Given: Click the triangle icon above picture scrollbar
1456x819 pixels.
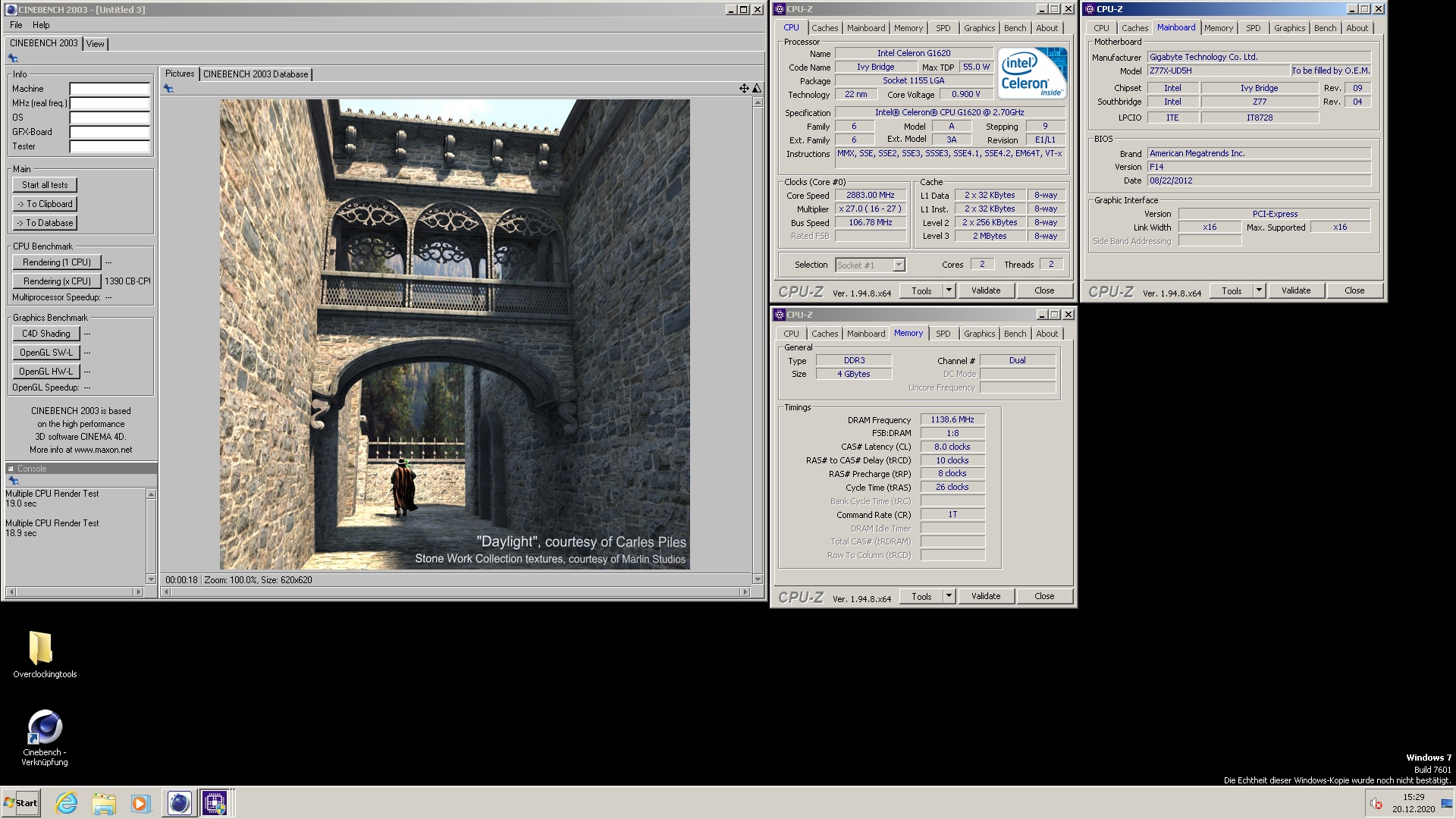Looking at the screenshot, I should tap(756, 89).
